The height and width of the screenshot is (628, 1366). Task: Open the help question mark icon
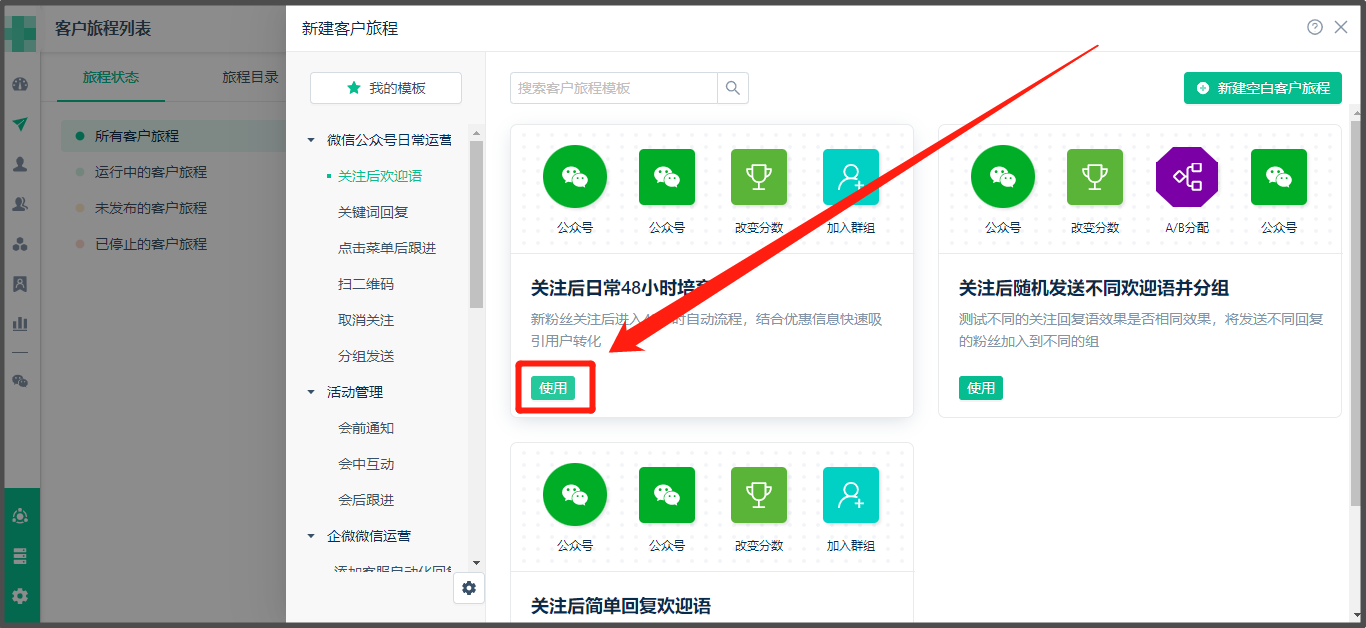[x=1315, y=28]
